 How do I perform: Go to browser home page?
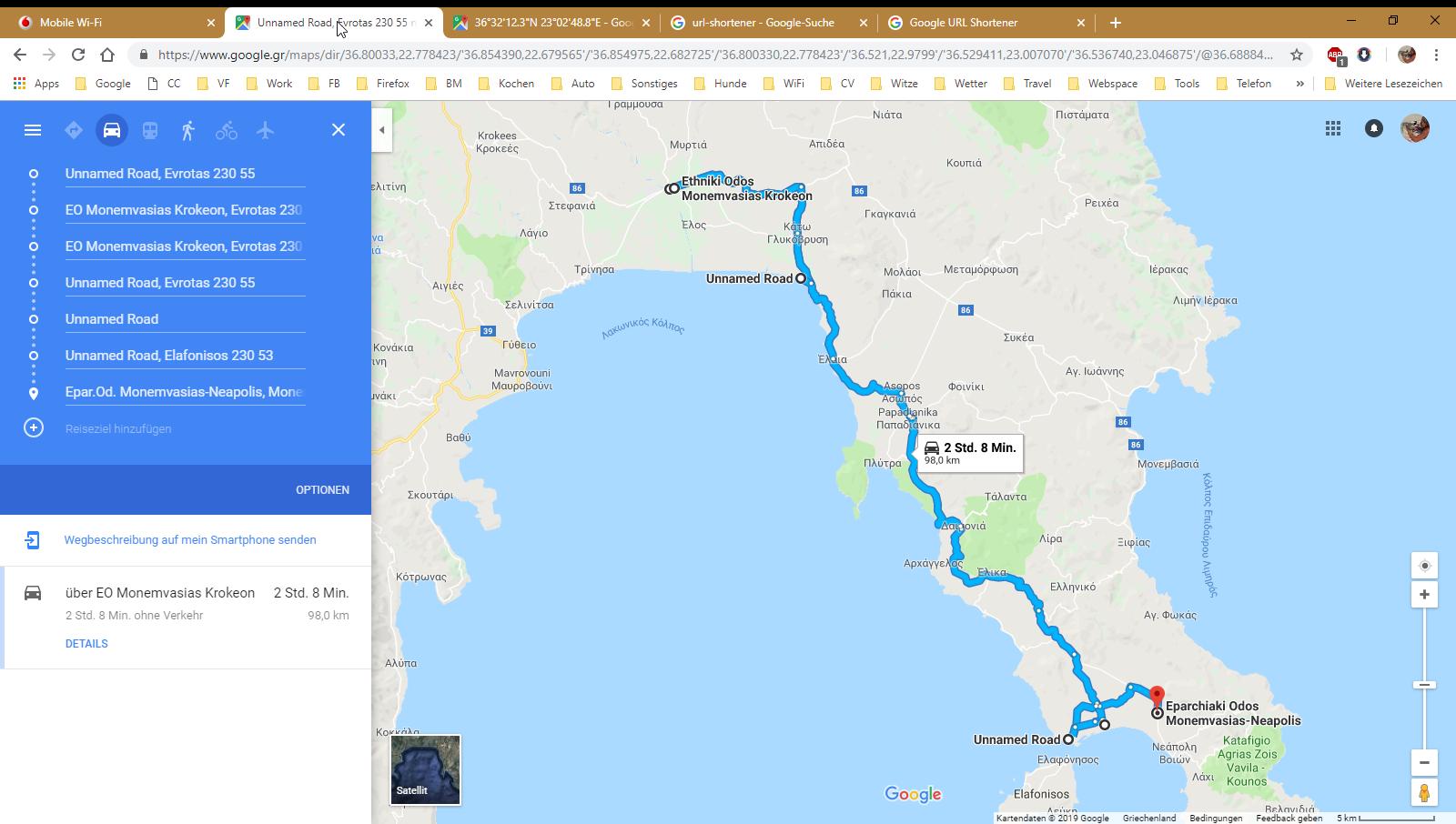[107, 55]
